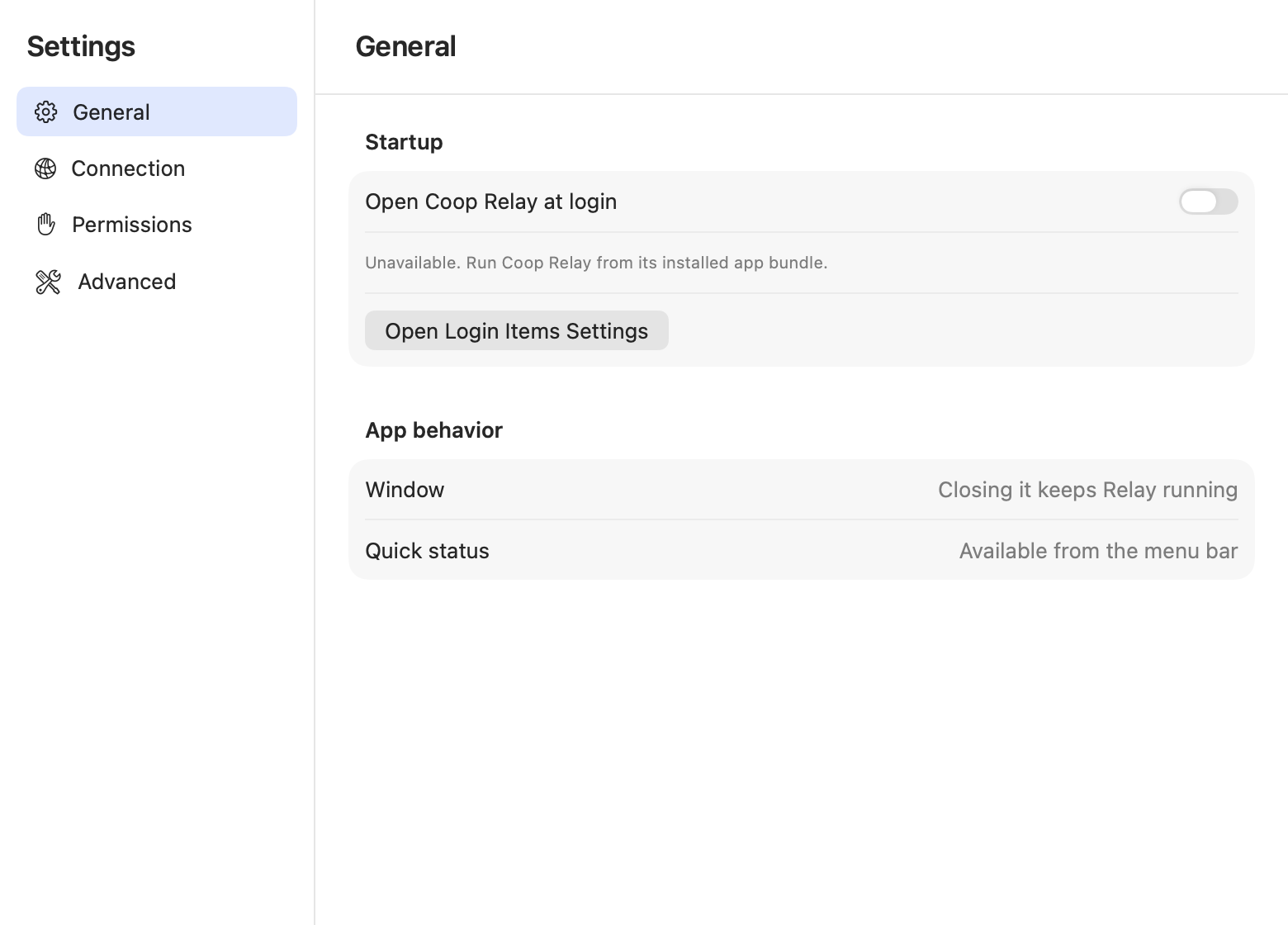
Task: Open the Advanced settings section
Action: click(157, 282)
